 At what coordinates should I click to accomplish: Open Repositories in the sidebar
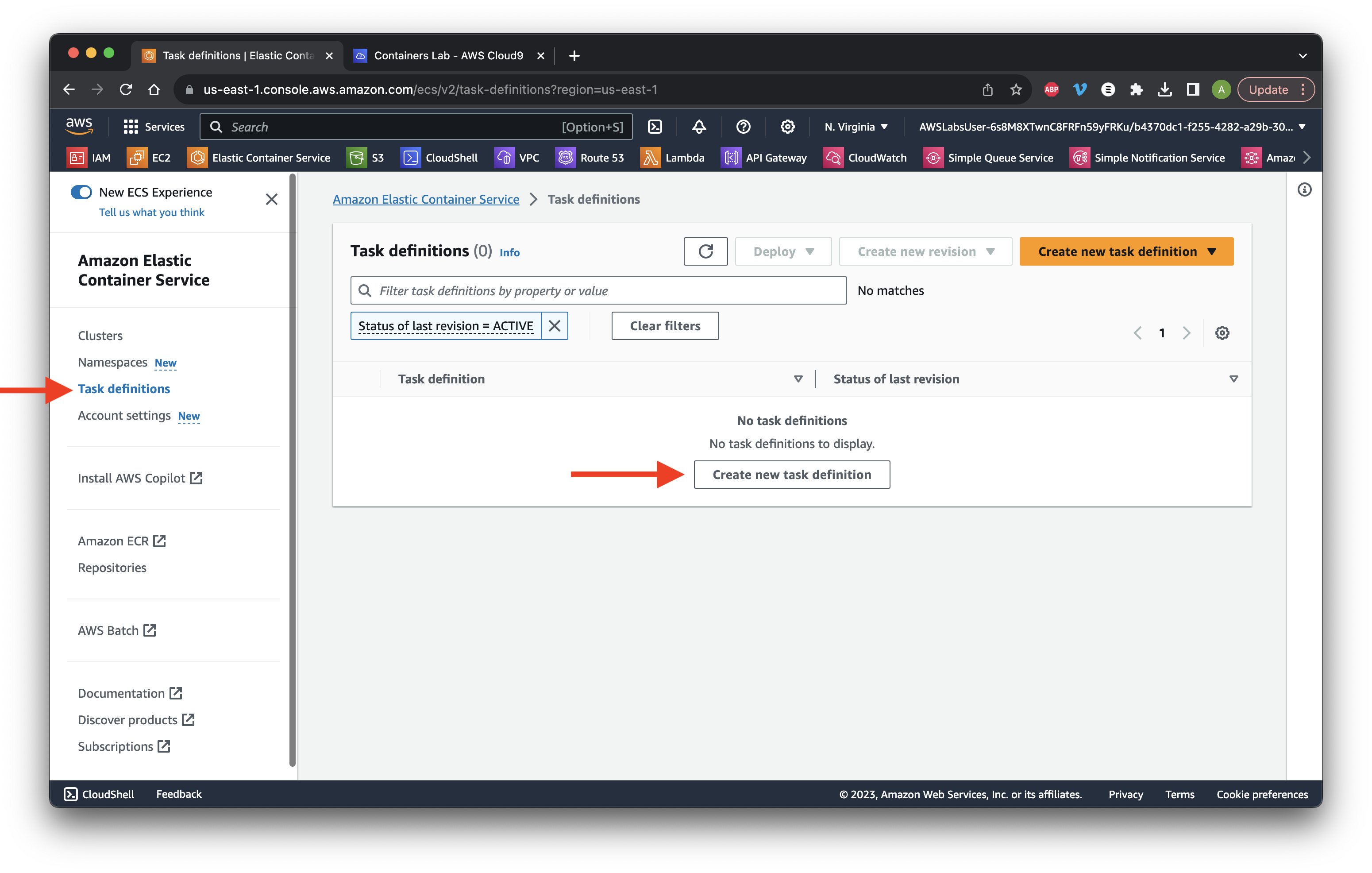pyautogui.click(x=112, y=568)
